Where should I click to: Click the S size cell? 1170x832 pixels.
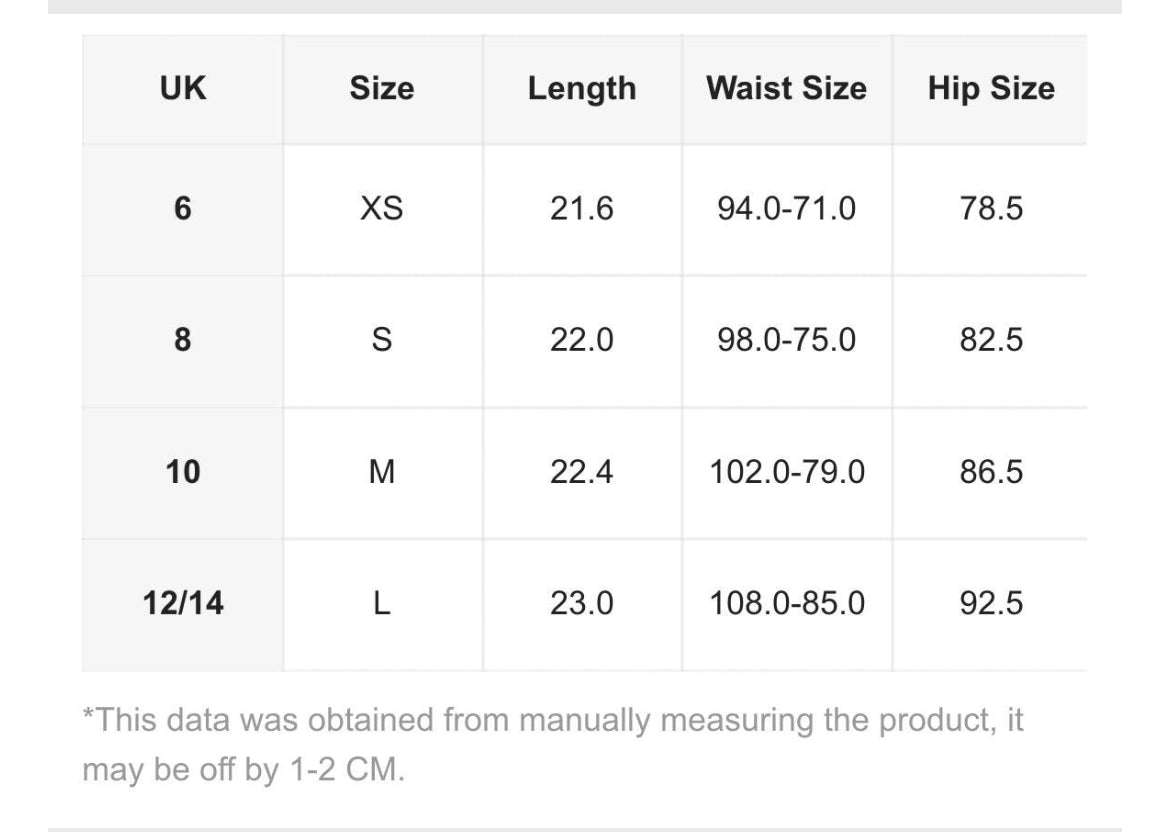coord(381,340)
